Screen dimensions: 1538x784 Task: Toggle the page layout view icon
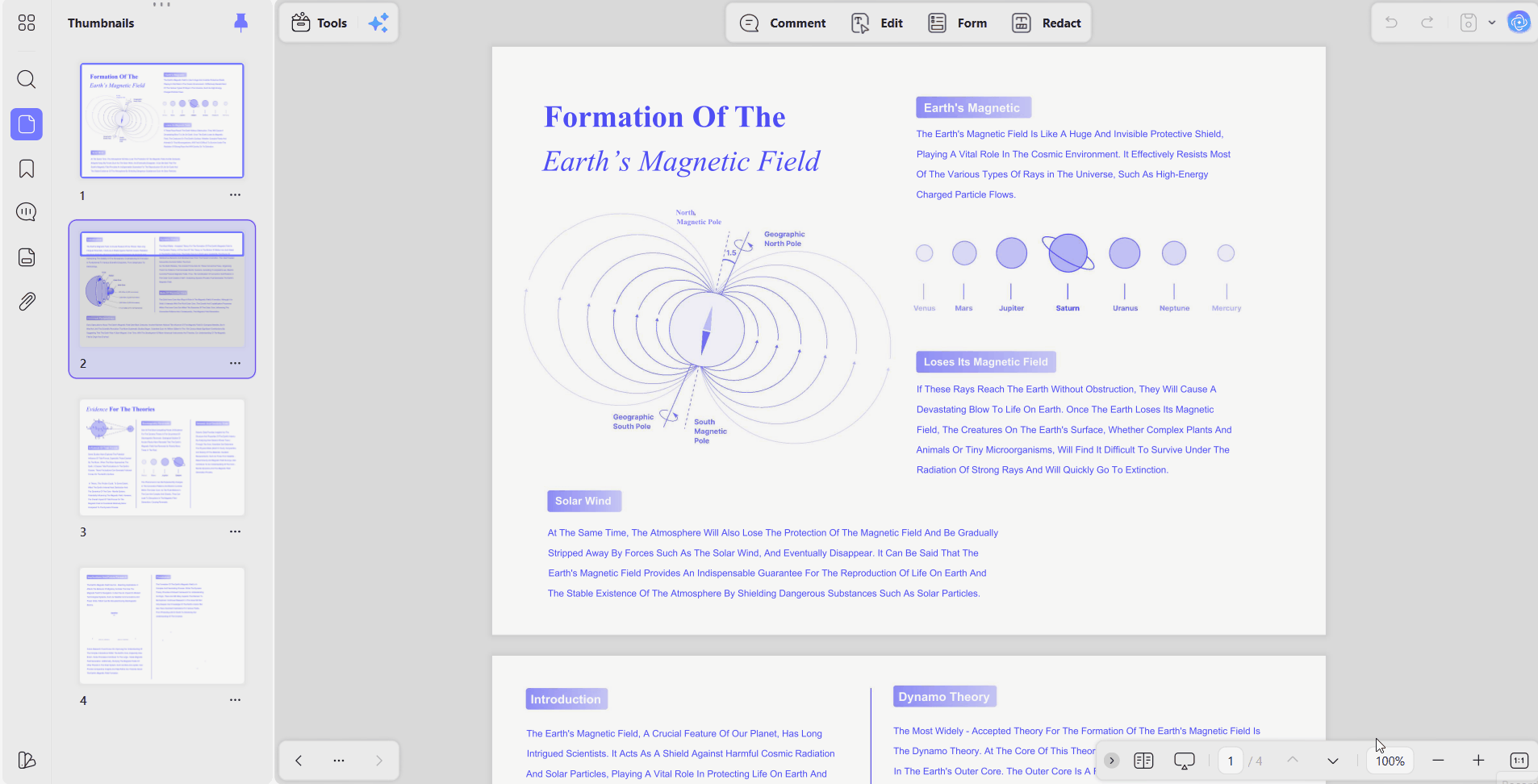click(x=1143, y=761)
